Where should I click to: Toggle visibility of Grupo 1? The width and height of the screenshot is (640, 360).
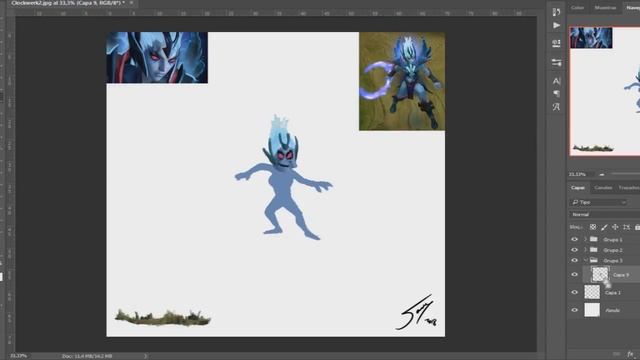click(575, 239)
